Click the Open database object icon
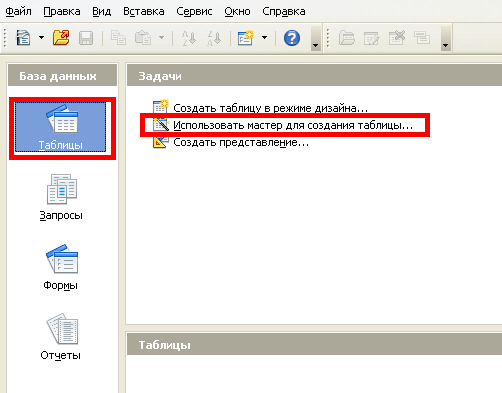This screenshot has height=393, width=502. pyautogui.click(x=347, y=38)
